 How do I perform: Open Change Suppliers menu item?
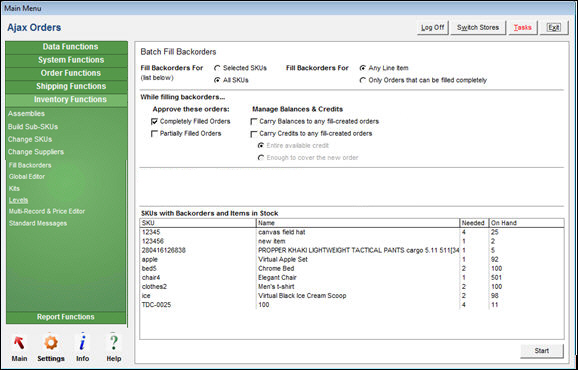[x=36, y=152]
